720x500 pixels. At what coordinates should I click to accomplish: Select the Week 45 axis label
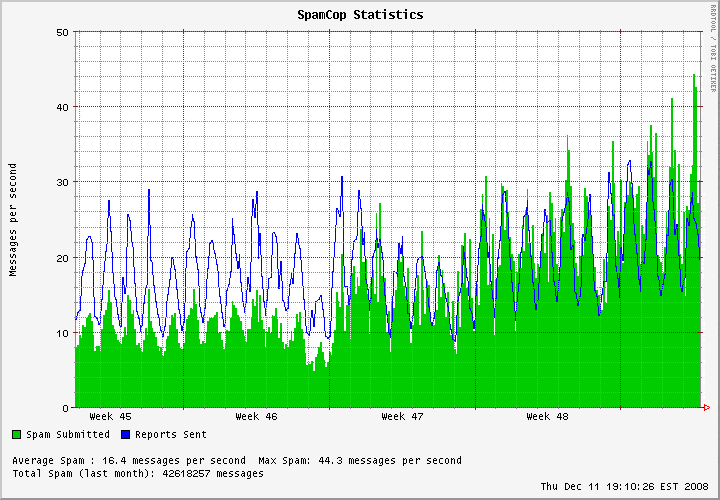click(110, 416)
